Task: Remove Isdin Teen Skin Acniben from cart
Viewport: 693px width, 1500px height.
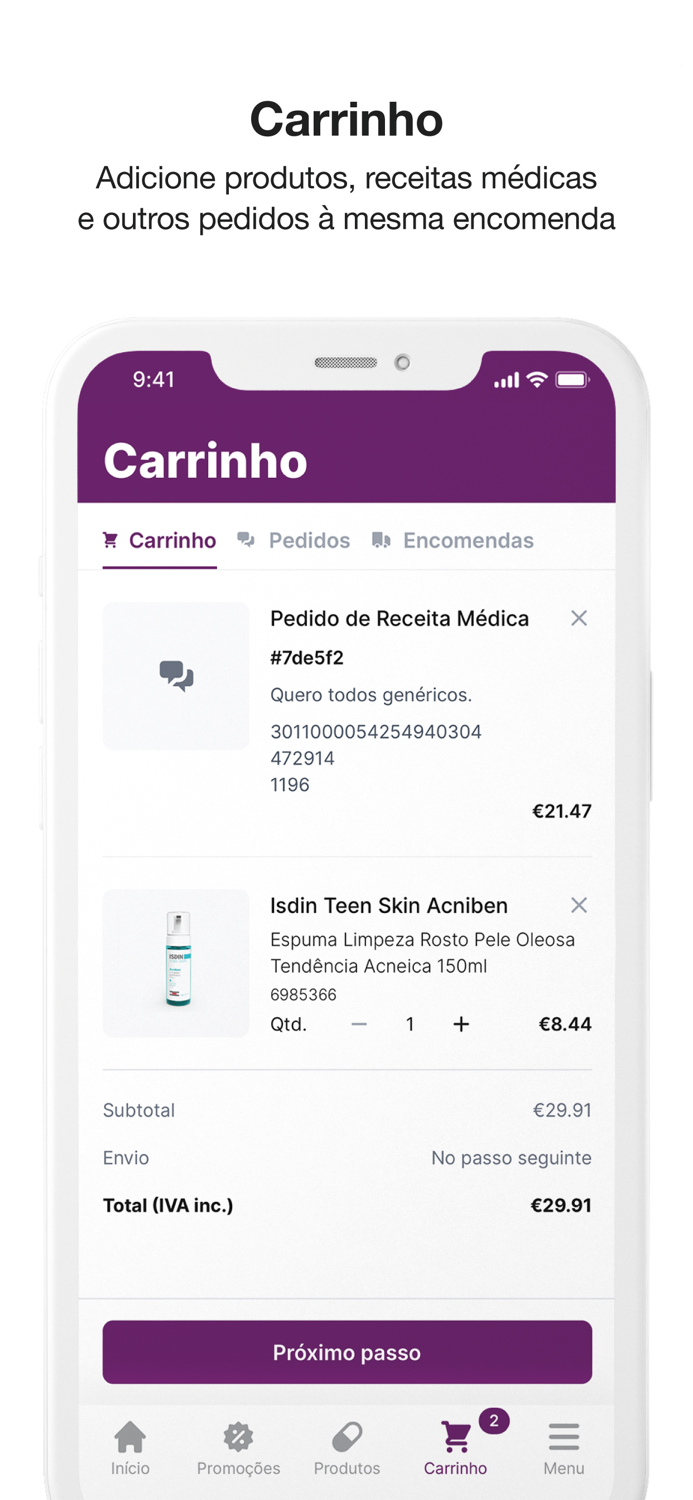Action: (x=579, y=905)
